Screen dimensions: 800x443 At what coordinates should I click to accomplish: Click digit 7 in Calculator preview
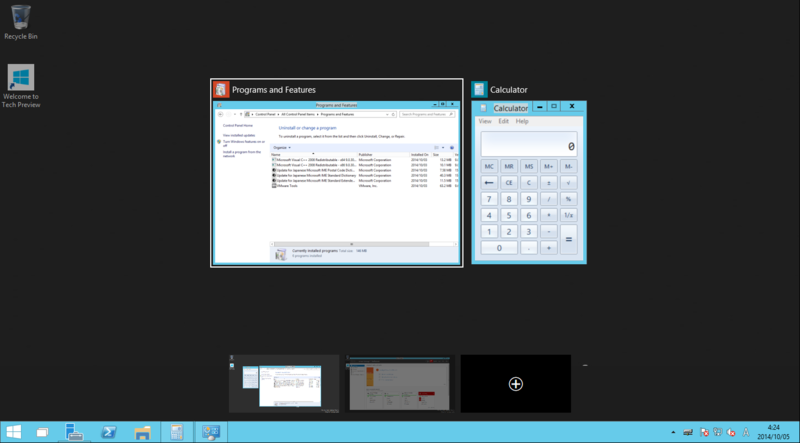(489, 199)
